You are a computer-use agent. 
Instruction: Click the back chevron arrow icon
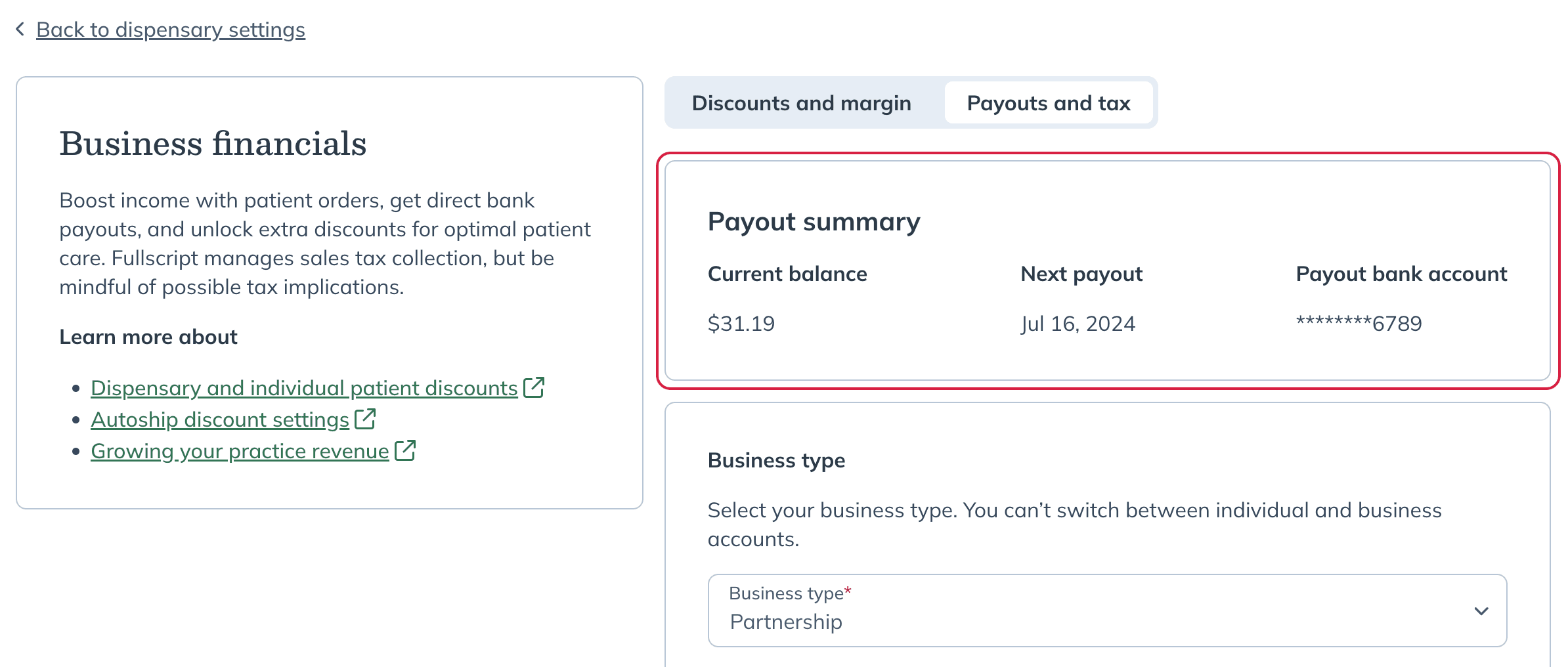tap(20, 29)
